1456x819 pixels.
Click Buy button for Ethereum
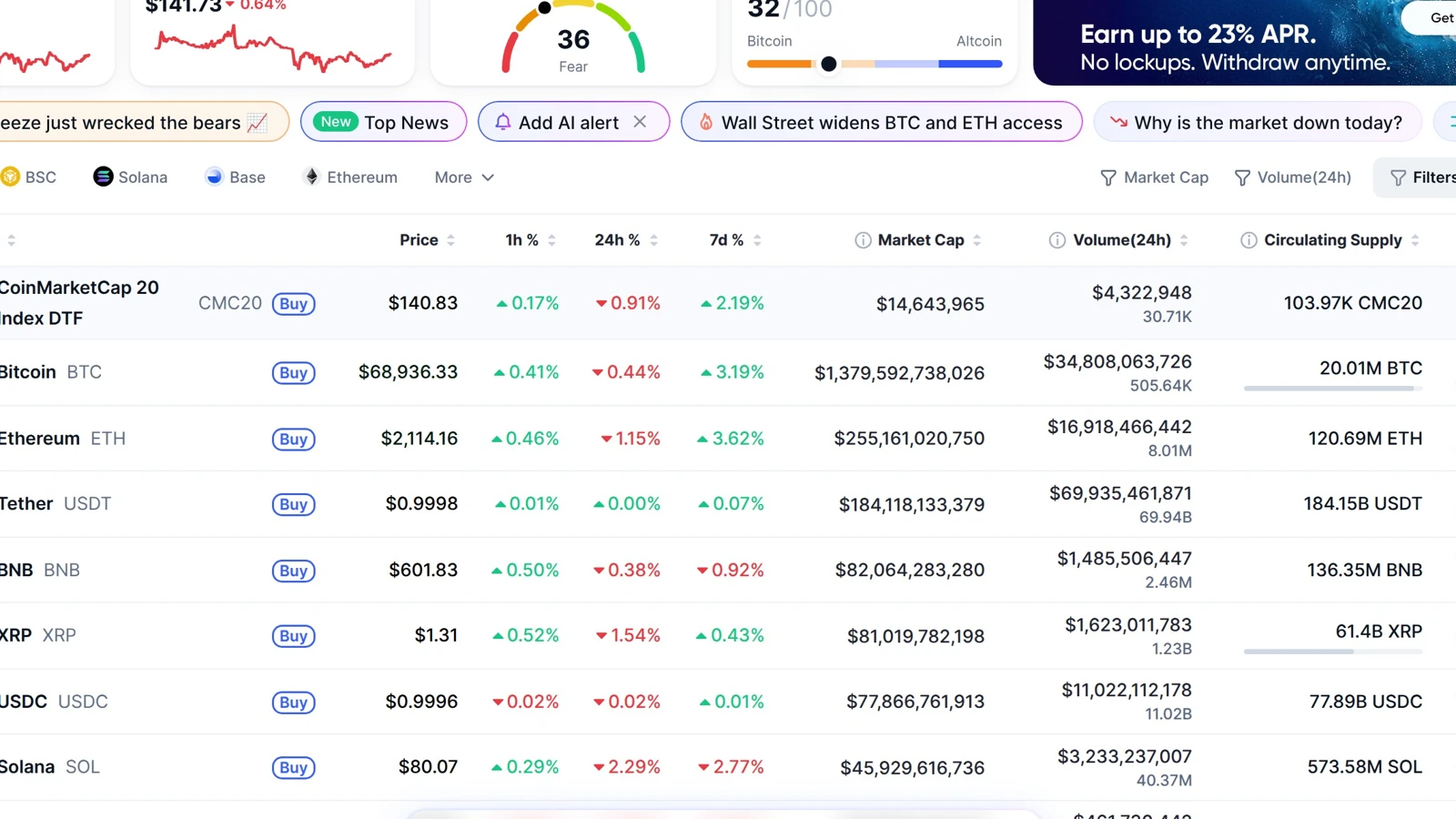coord(293,439)
